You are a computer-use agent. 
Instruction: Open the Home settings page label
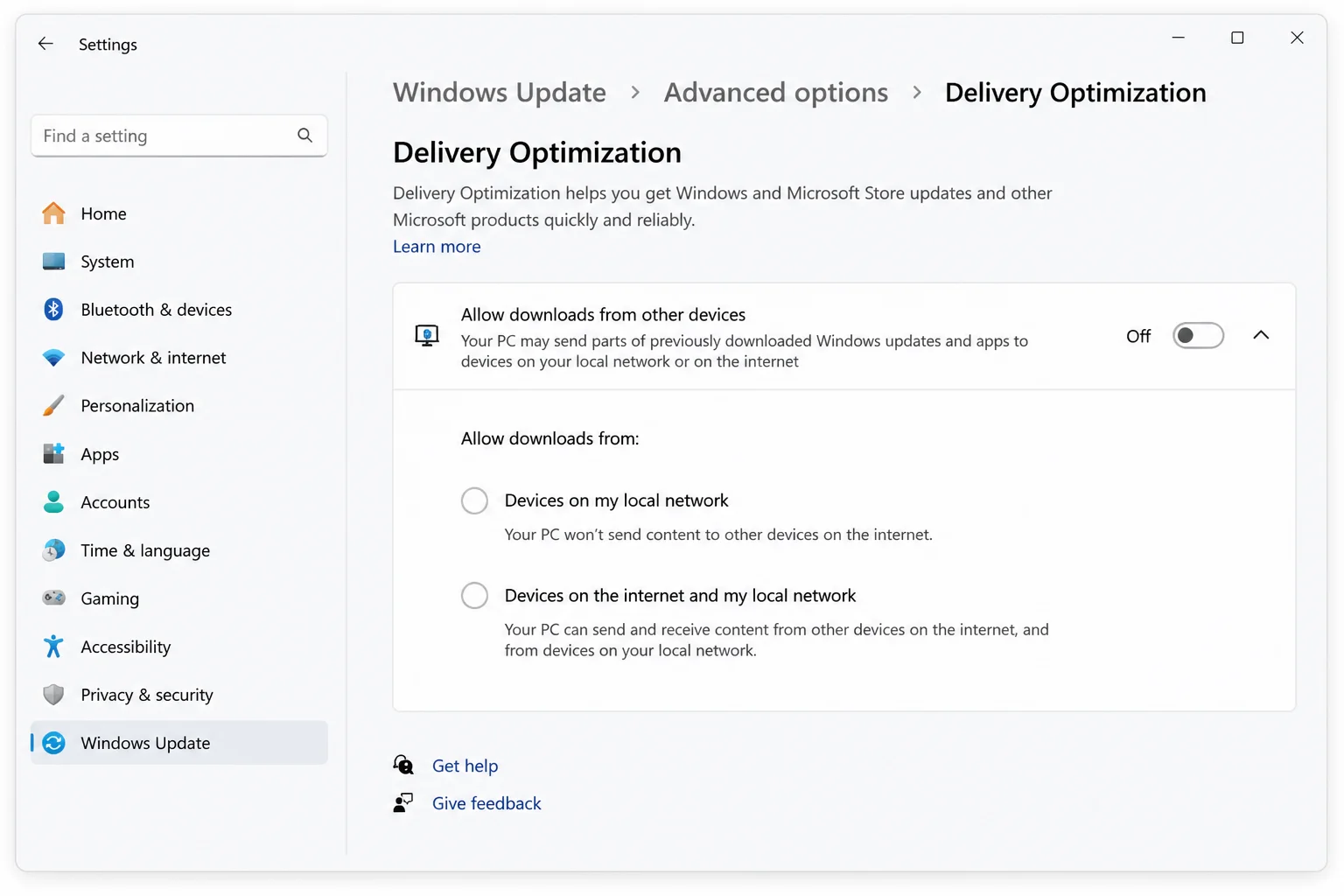tap(103, 213)
